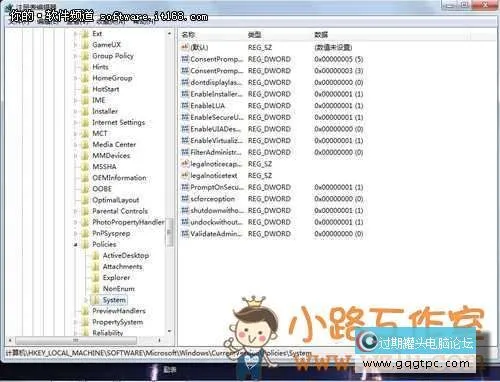Select the PhotoPropertyHandler key
This screenshot has height=382, width=500.
pos(128,222)
